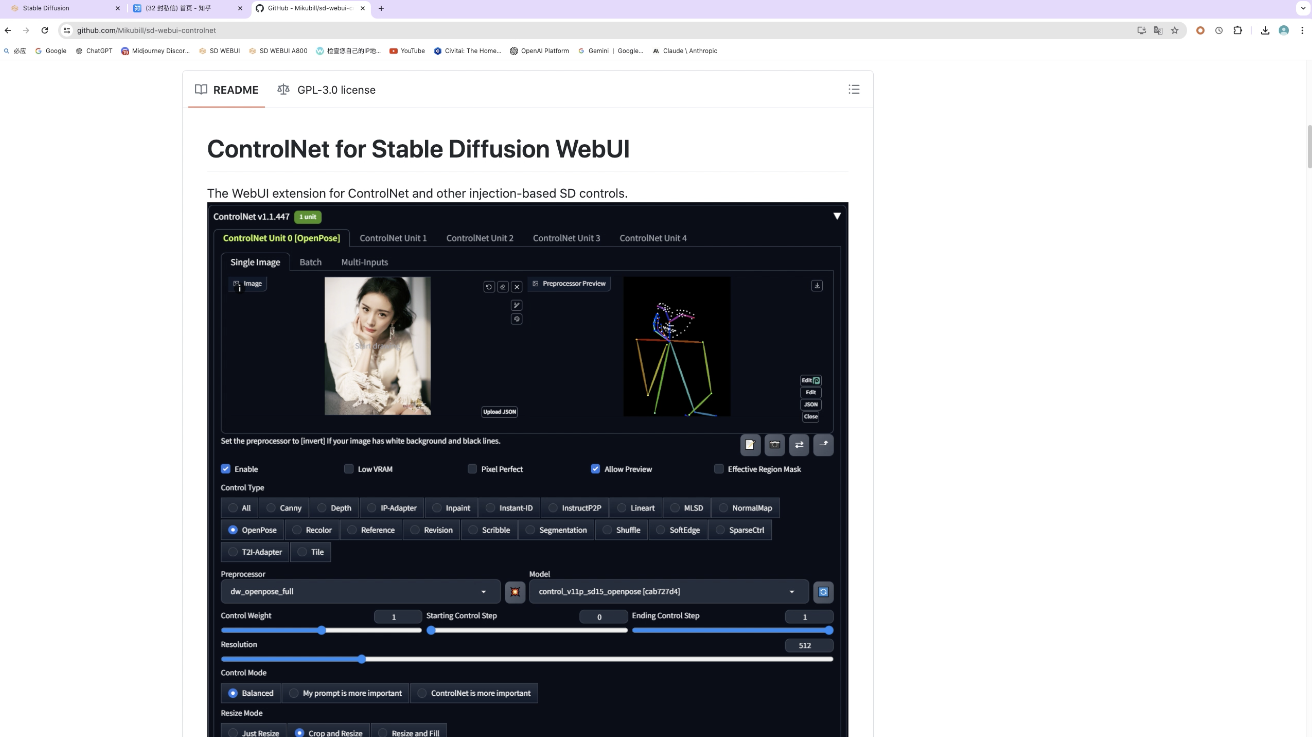The image size is (1312, 737).
Task: Remove the uploaded image with the X icon
Action: click(x=517, y=286)
